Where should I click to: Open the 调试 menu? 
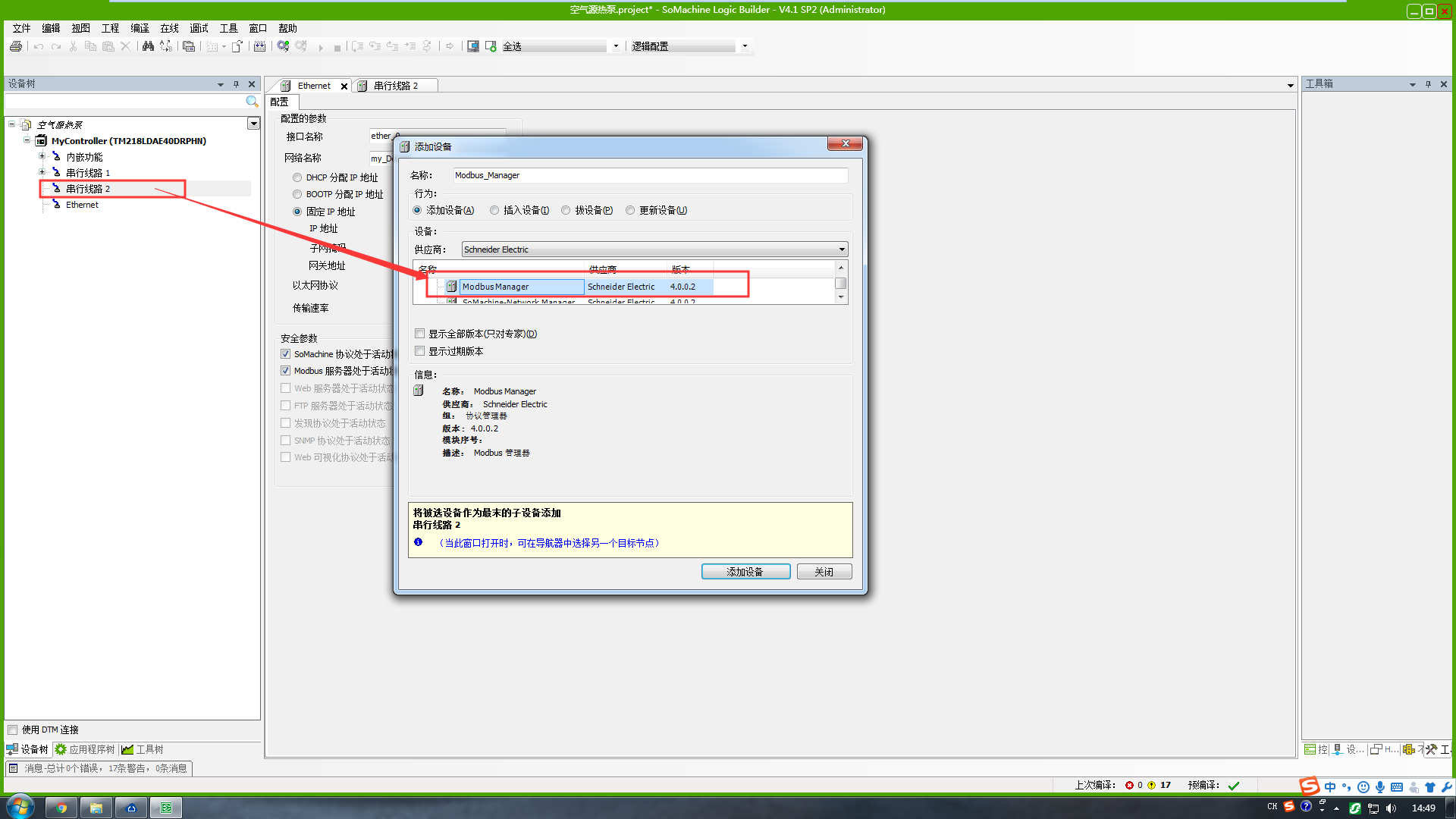(199, 28)
